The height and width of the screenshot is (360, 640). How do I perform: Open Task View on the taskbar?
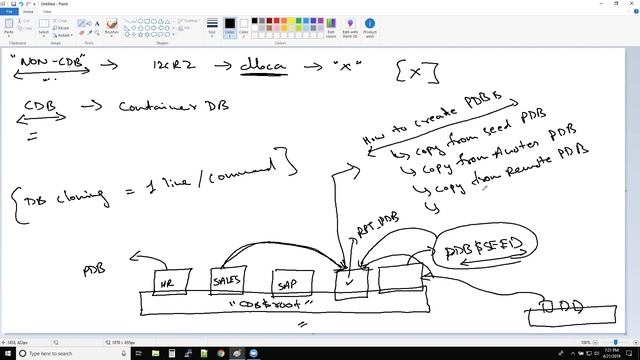[x=138, y=353]
